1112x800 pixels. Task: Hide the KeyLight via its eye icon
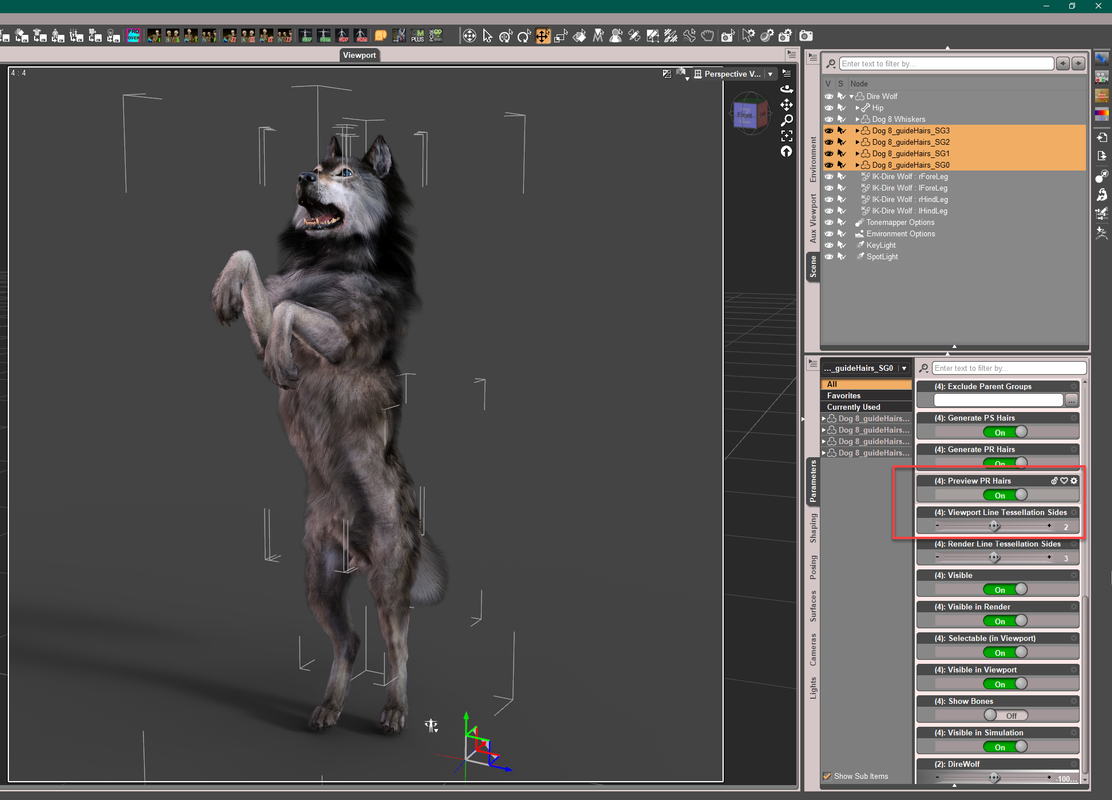(x=828, y=245)
